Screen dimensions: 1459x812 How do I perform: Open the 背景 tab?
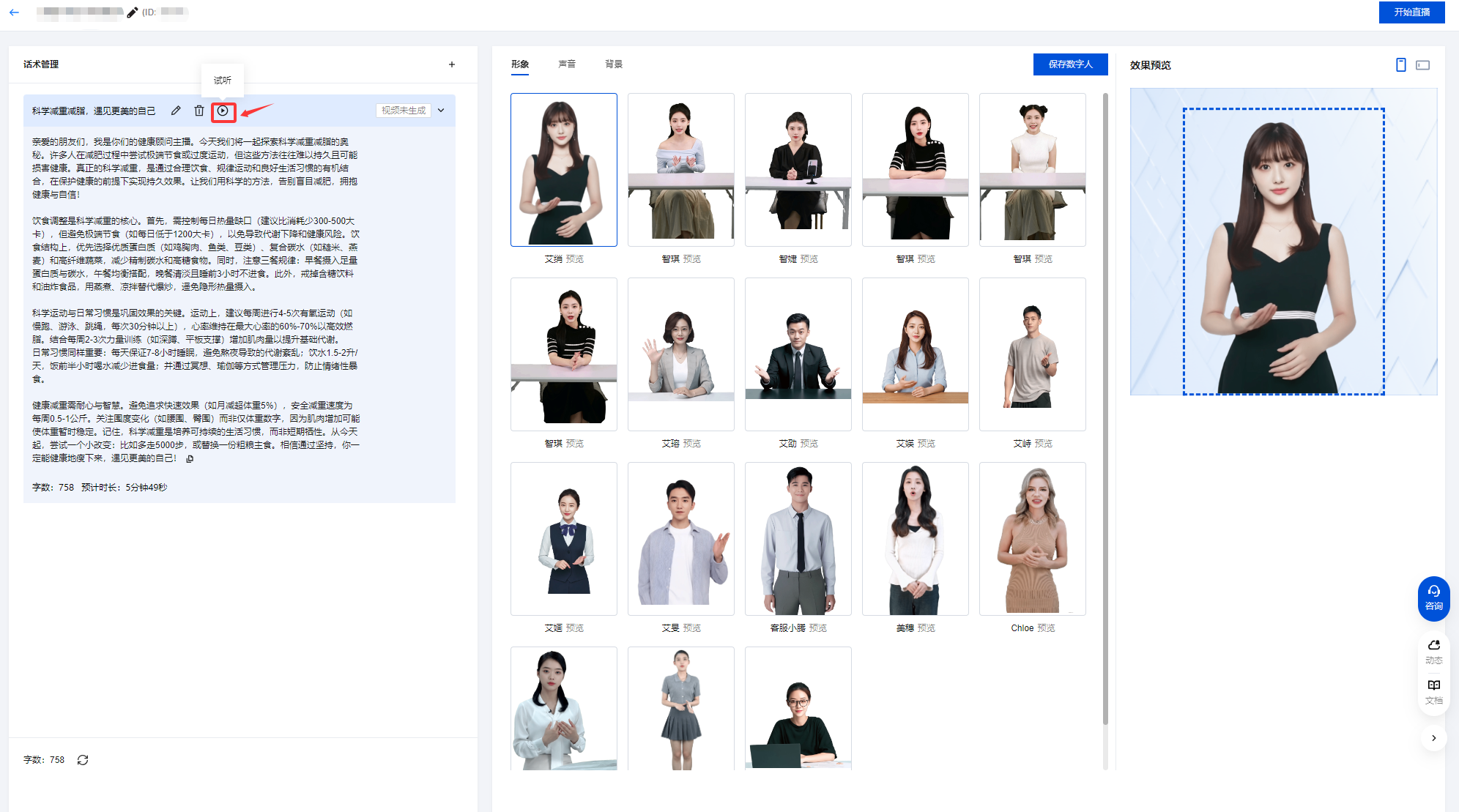pos(614,64)
